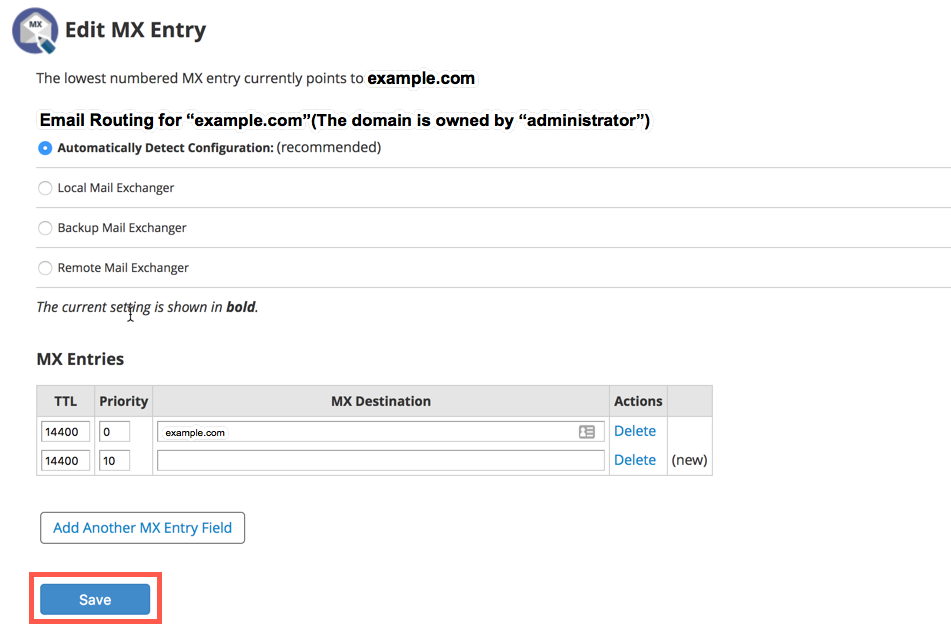The image size is (951, 626).
Task: Select Automatically Detect Configuration radio button
Action: pyautogui.click(x=45, y=148)
